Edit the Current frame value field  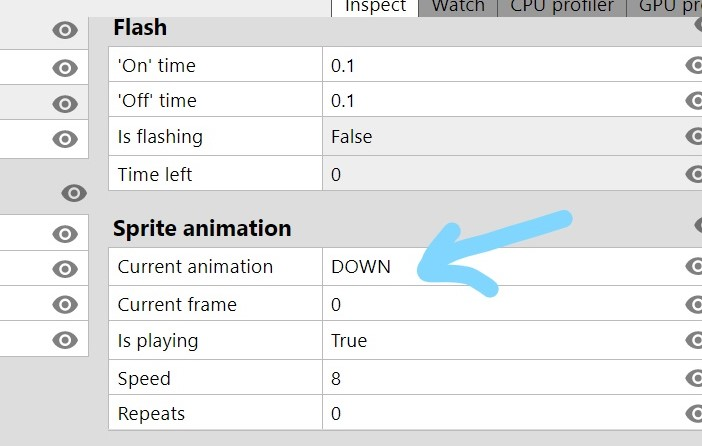[x=503, y=304]
